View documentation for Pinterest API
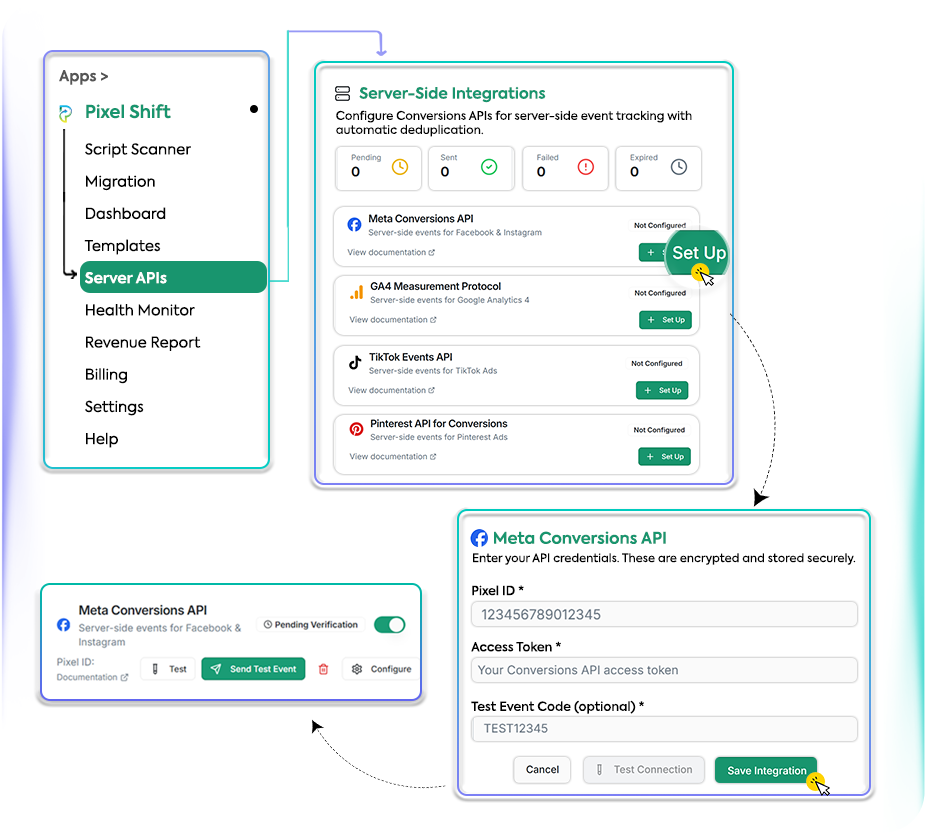This screenshot has width=926, height=834. coord(393,457)
